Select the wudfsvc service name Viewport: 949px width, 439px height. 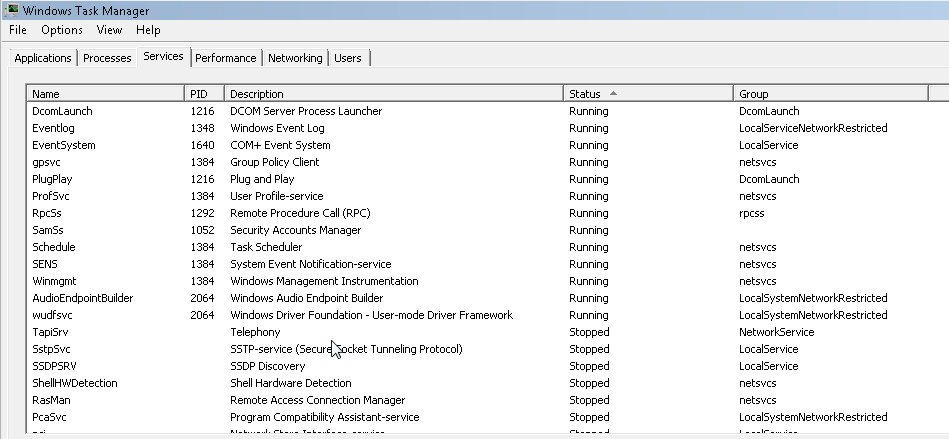click(52, 315)
